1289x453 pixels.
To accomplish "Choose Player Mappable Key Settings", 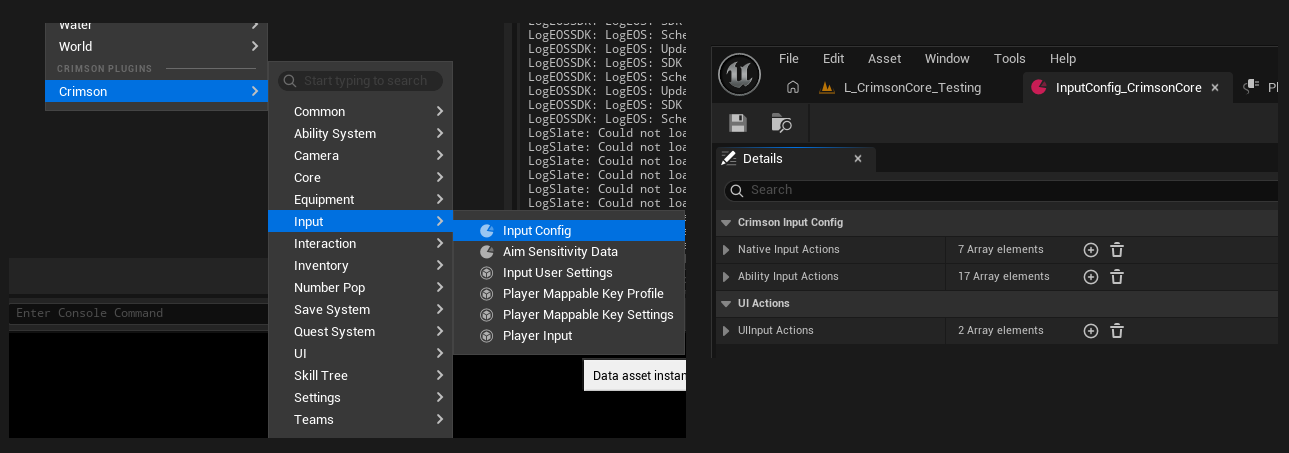I will pos(569,315).
